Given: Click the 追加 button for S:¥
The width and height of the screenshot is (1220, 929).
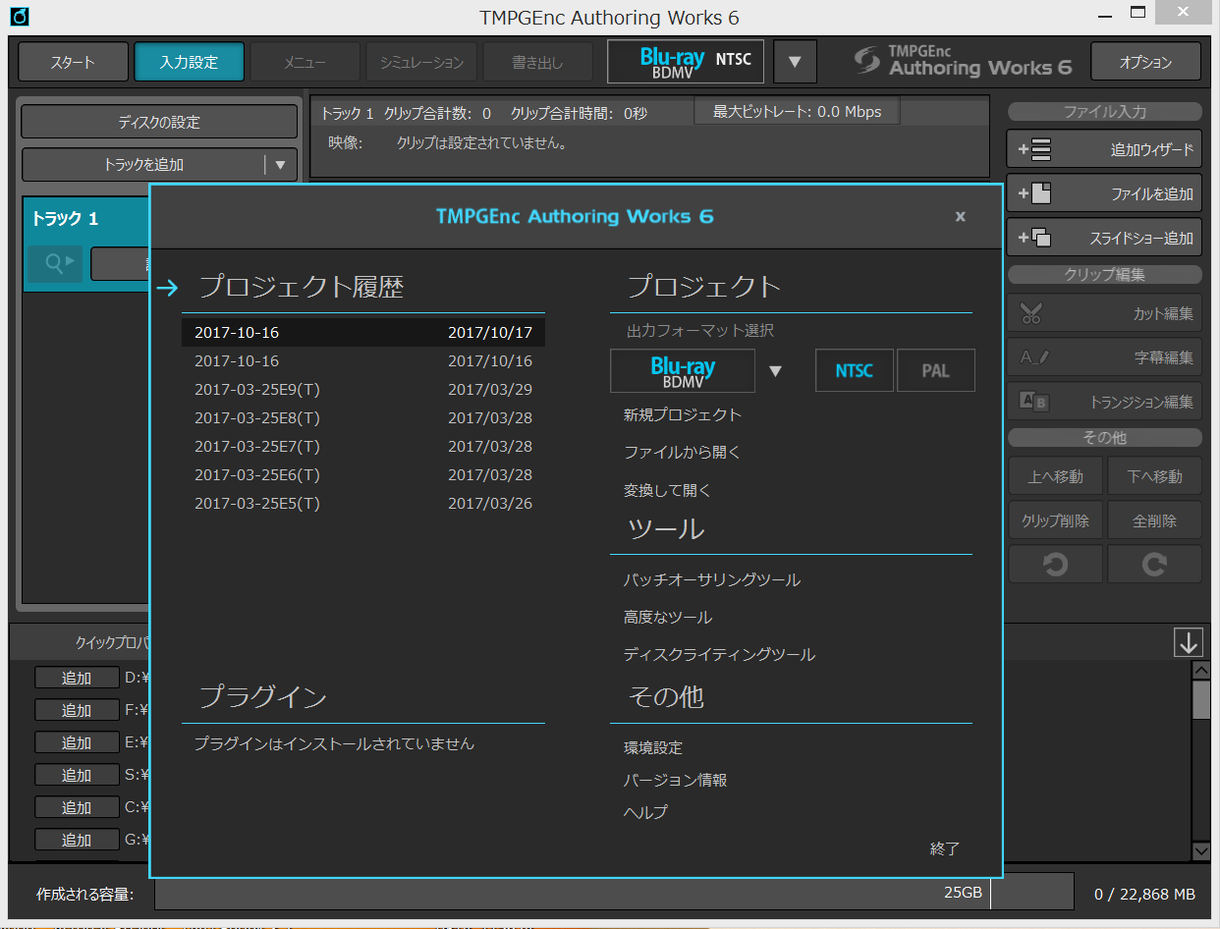Looking at the screenshot, I should coord(77,775).
